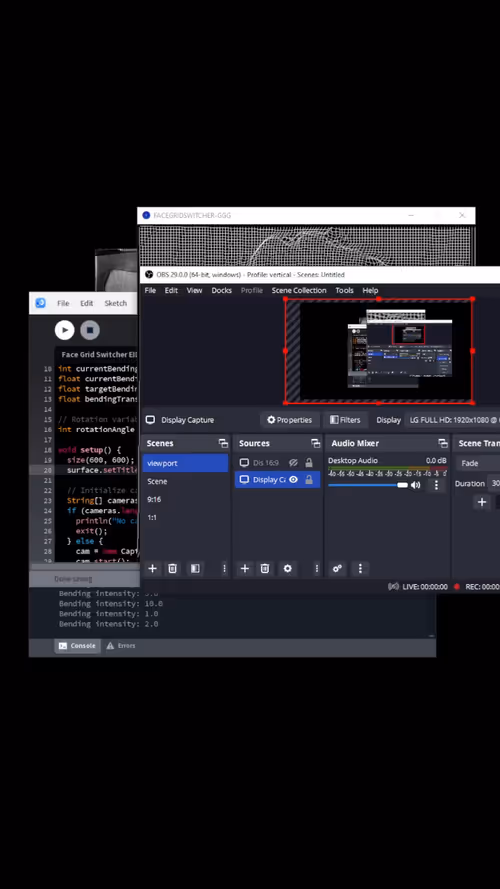This screenshot has width=500, height=889.
Task: Mute Desktop Audio speaker icon
Action: click(416, 485)
